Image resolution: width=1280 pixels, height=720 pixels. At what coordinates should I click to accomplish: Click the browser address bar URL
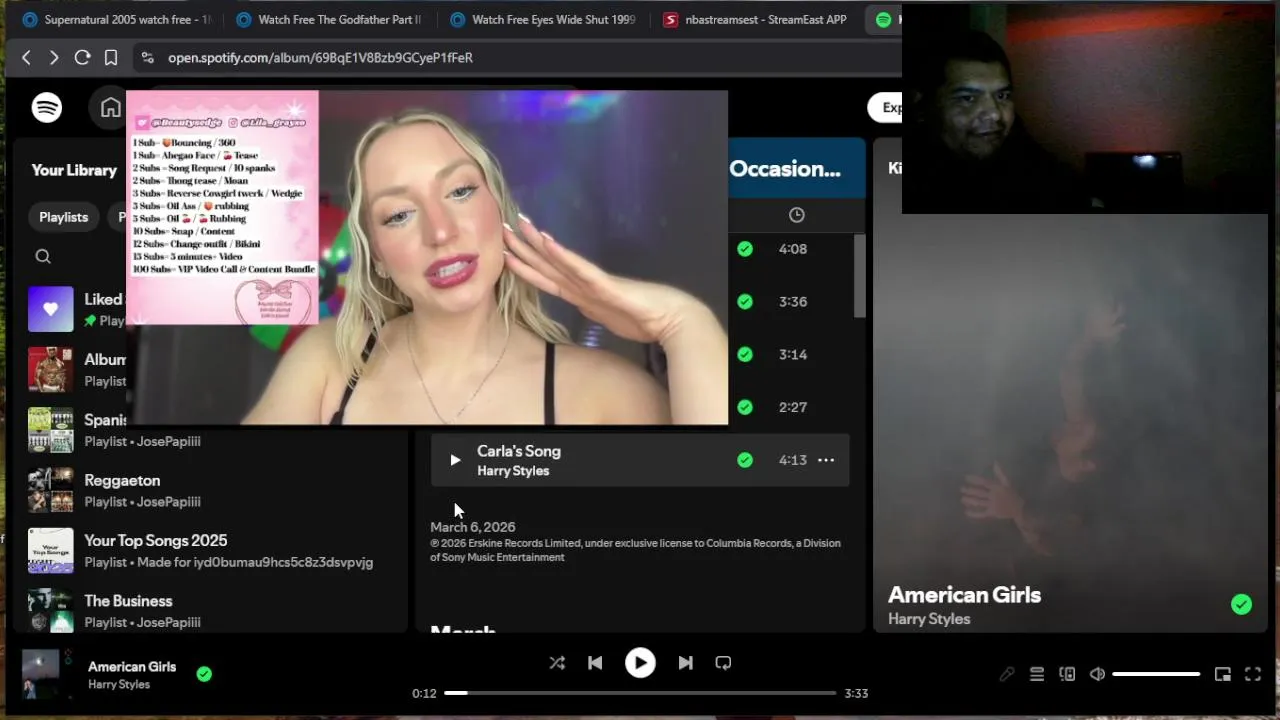[x=320, y=58]
